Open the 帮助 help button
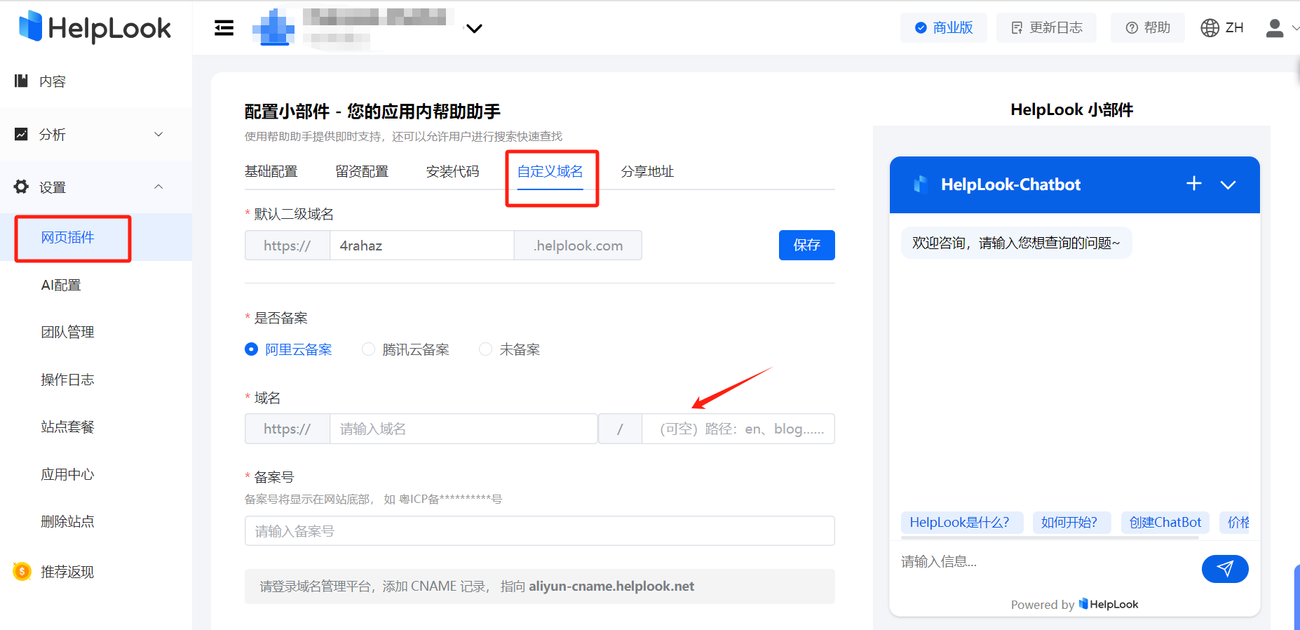This screenshot has height=630, width=1300. pos(1147,28)
